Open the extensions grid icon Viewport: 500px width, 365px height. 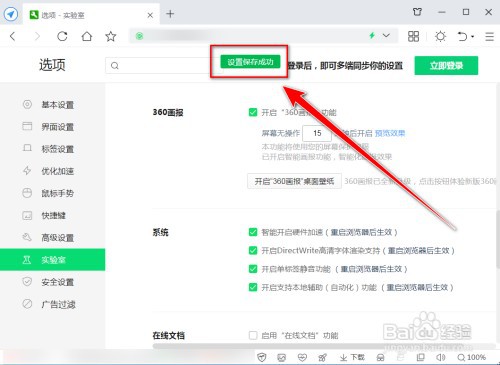(413, 36)
